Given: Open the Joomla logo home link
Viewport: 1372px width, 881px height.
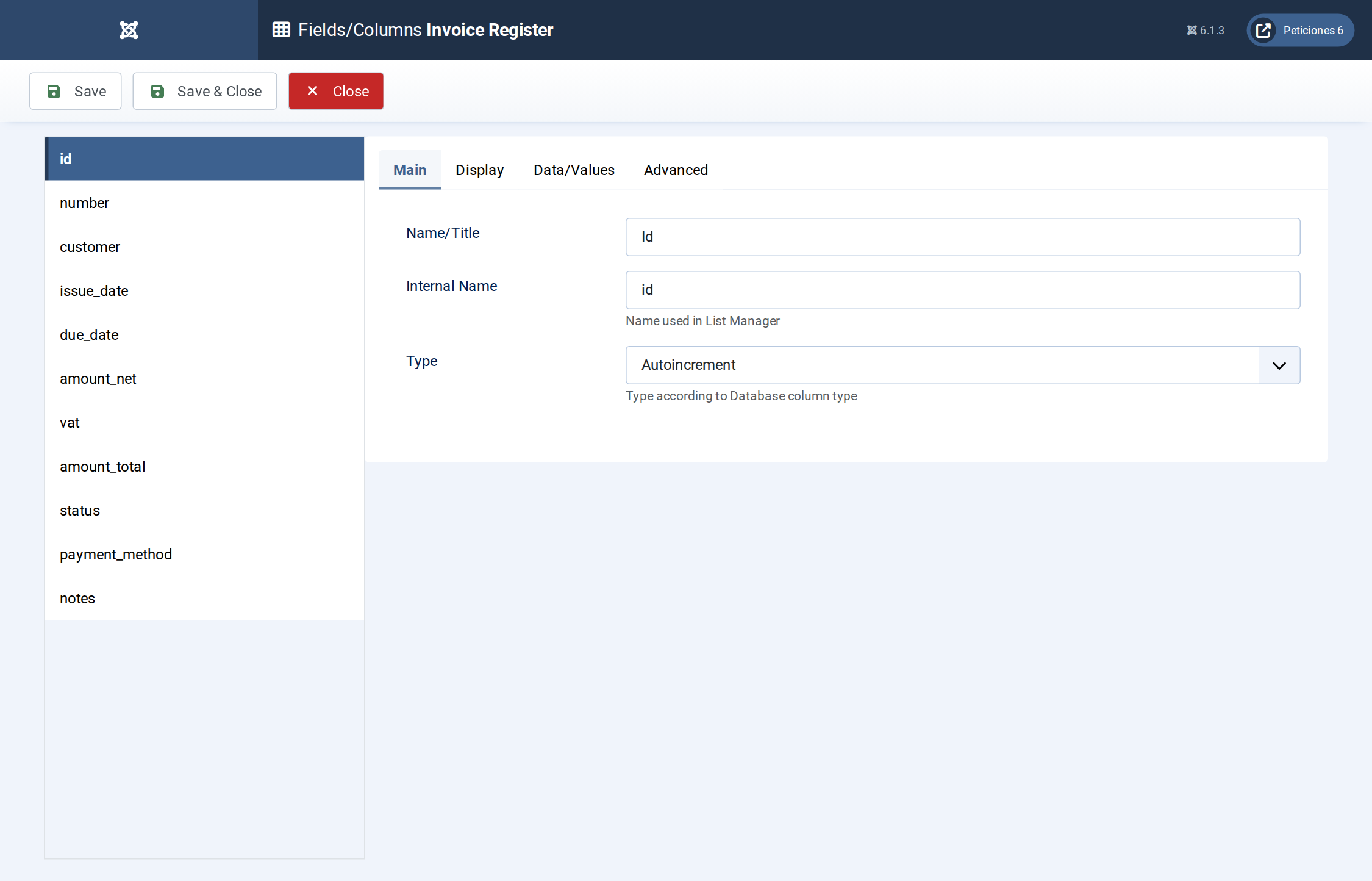Looking at the screenshot, I should pyautogui.click(x=129, y=30).
